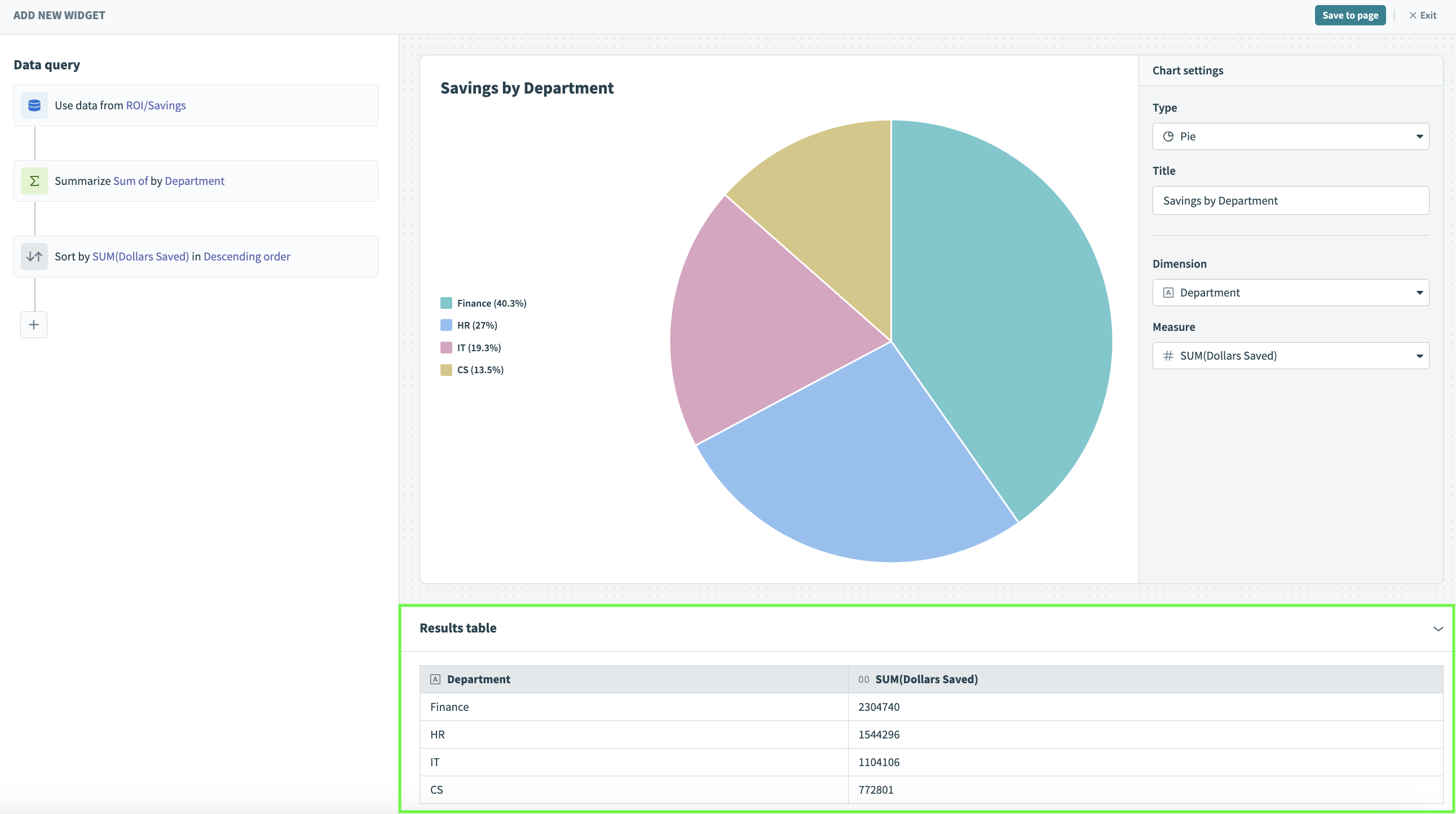Click the Descending order link

pyautogui.click(x=246, y=256)
